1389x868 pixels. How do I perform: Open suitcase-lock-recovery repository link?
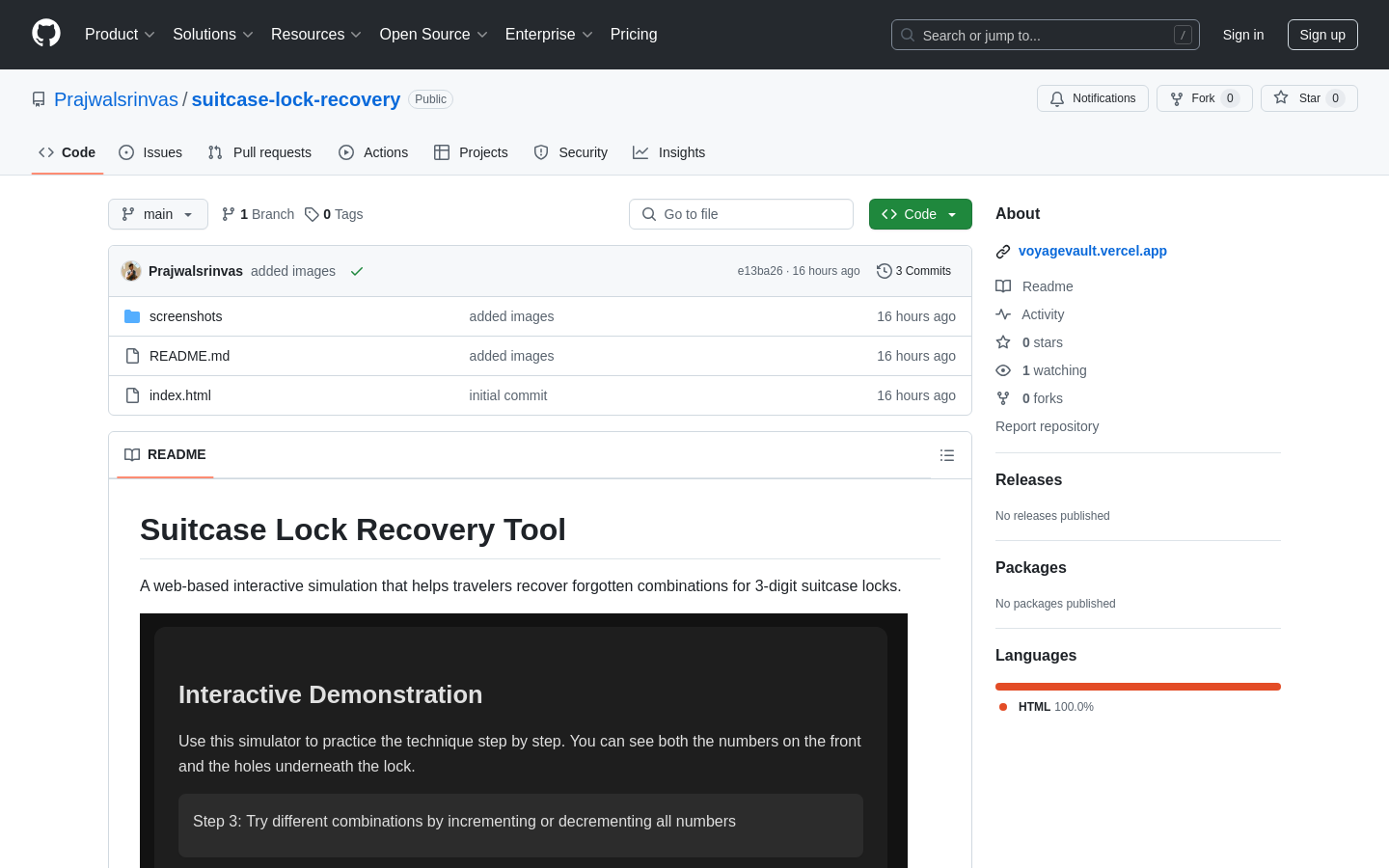(296, 99)
